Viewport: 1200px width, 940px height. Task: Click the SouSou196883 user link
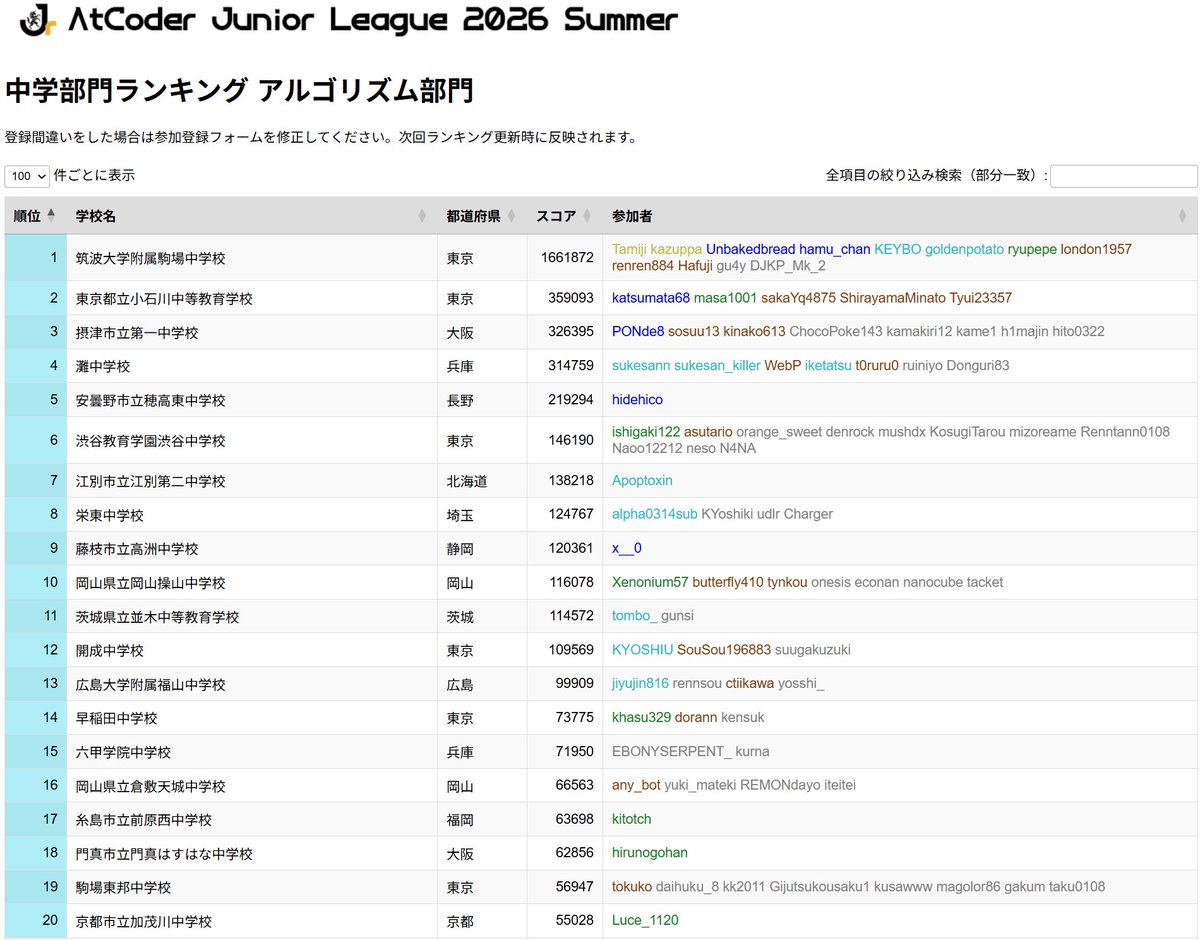pyautogui.click(x=724, y=650)
